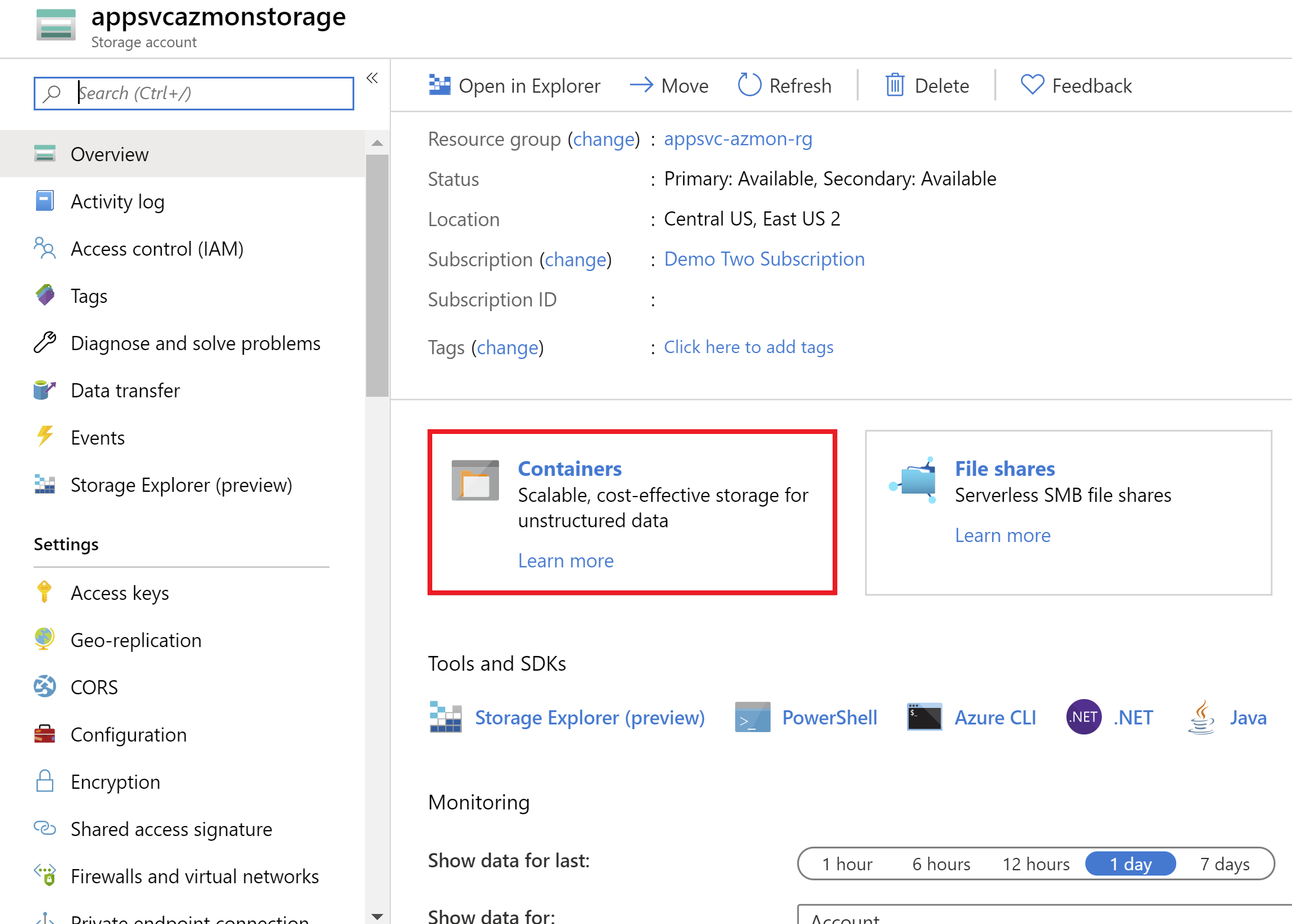The height and width of the screenshot is (924, 1292).
Task: Select the 7 days time range
Action: click(x=1225, y=864)
